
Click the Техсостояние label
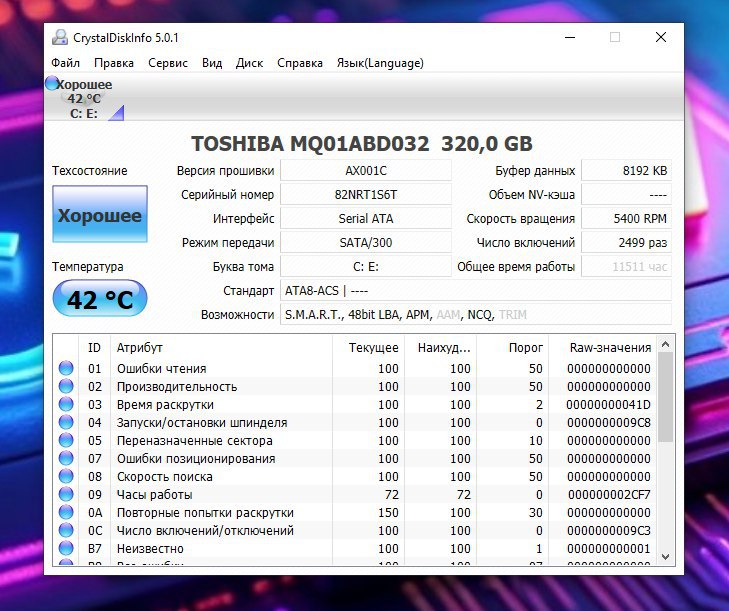coord(89,171)
